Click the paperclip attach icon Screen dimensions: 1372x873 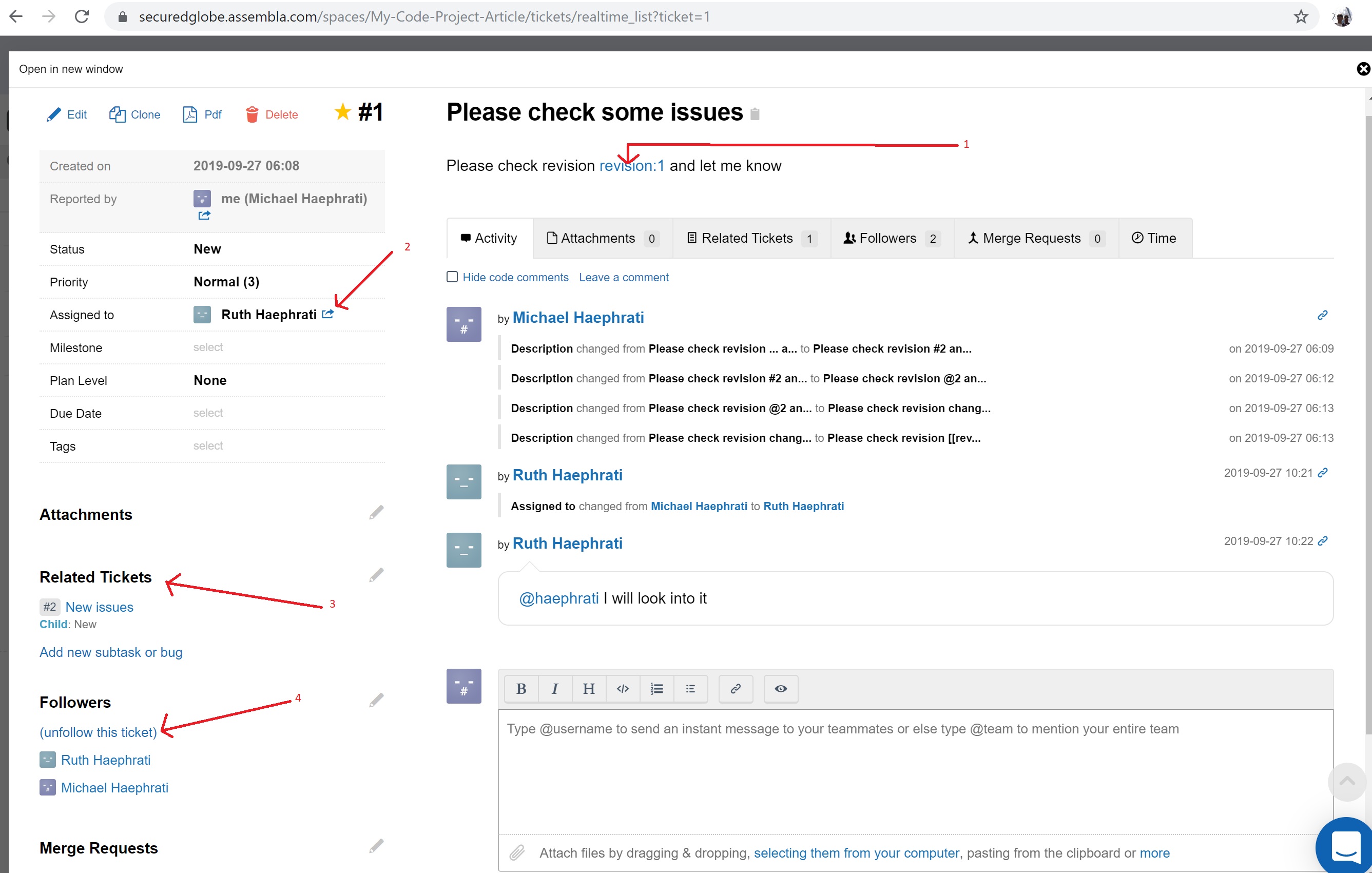[x=517, y=852]
